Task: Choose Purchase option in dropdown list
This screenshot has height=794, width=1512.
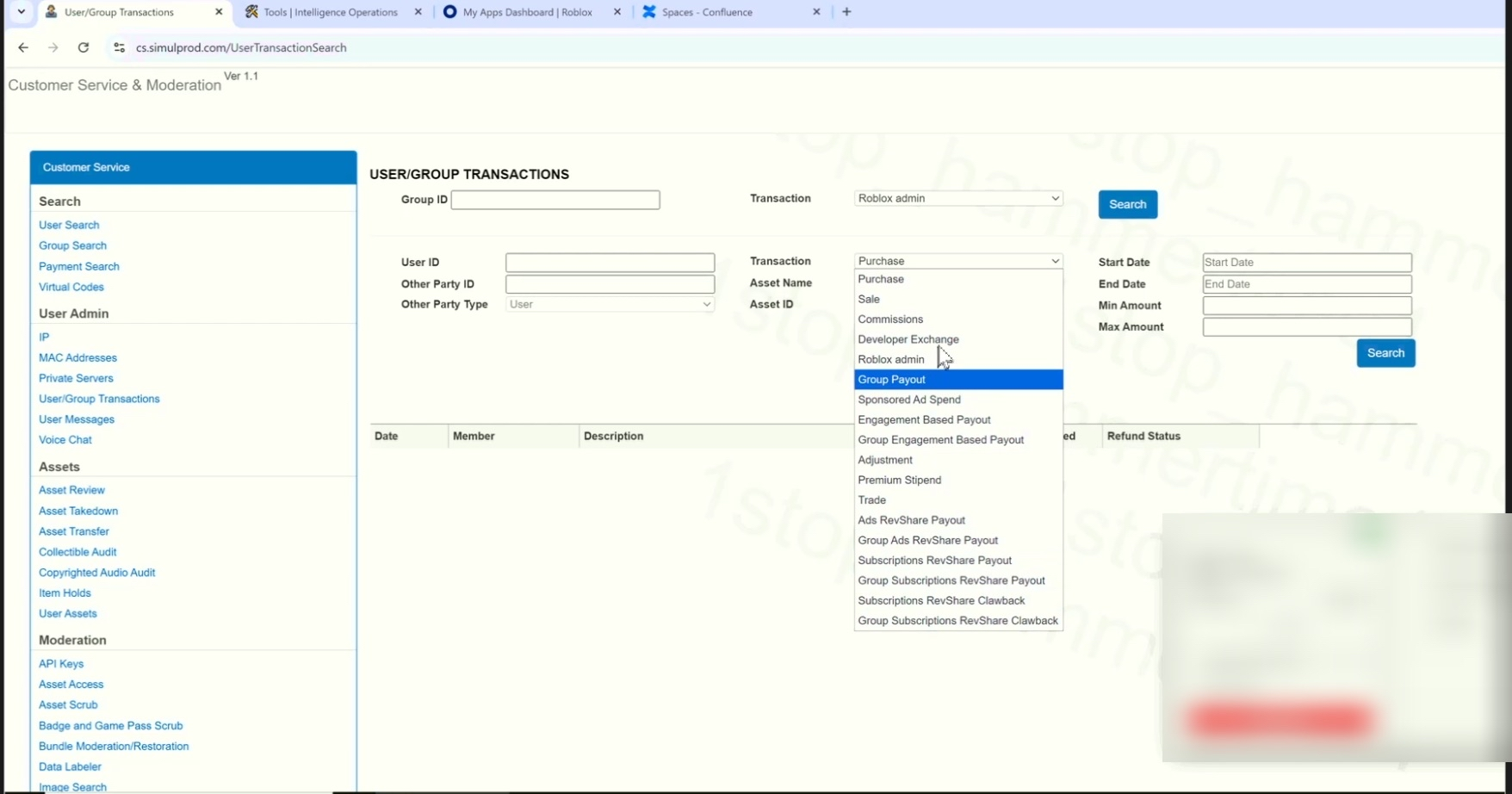Action: tap(958, 279)
